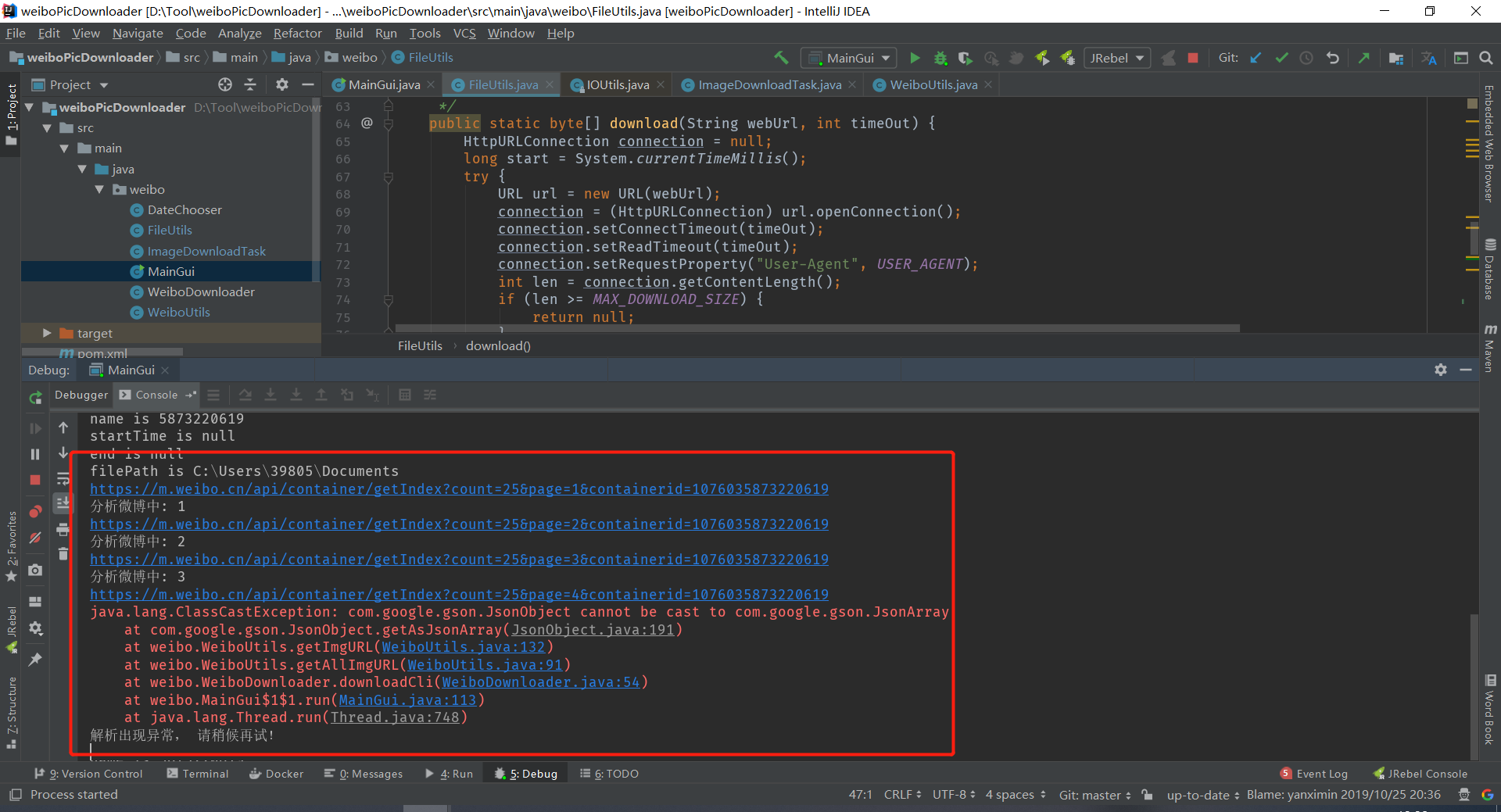This screenshot has width=1501, height=812.
Task: Click View Breakpoints red circles icon
Action: click(35, 512)
